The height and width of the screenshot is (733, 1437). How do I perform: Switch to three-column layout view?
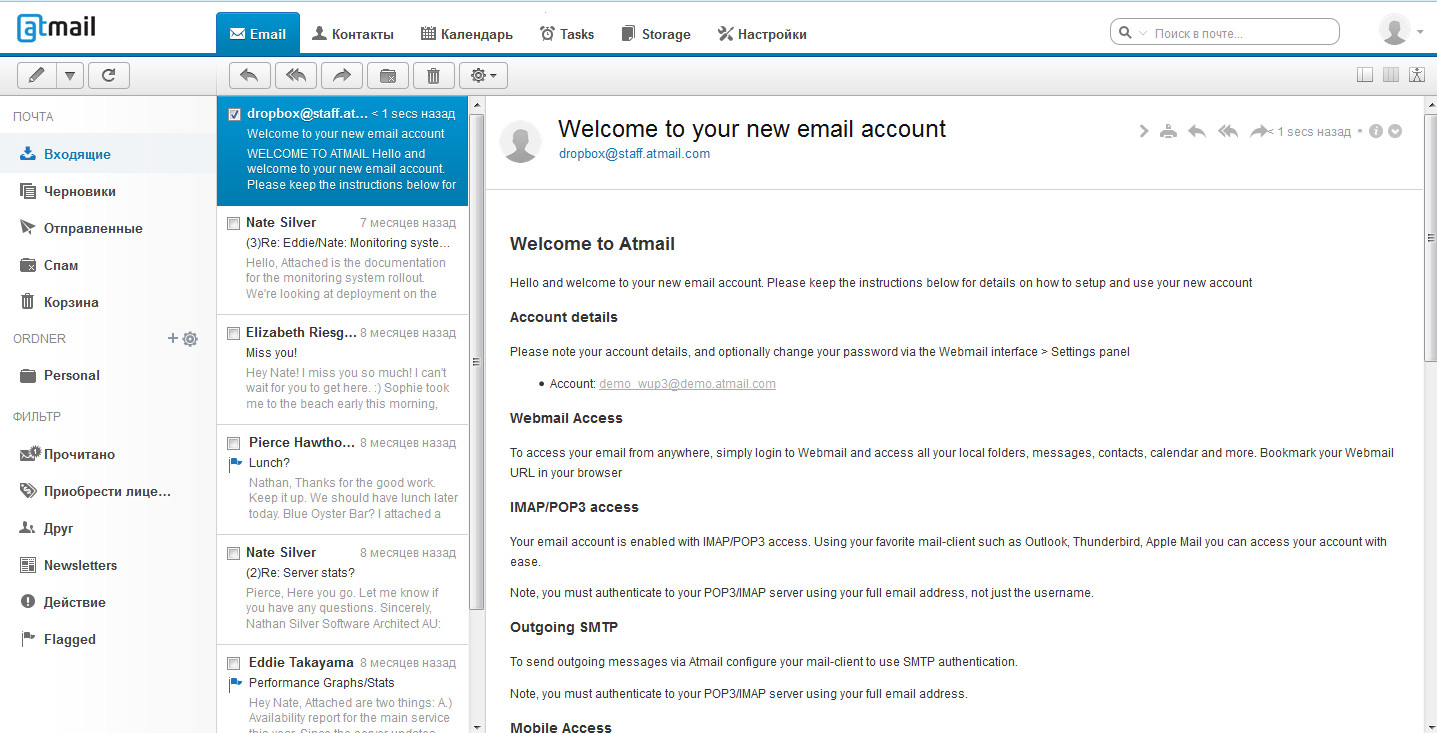coord(1390,74)
